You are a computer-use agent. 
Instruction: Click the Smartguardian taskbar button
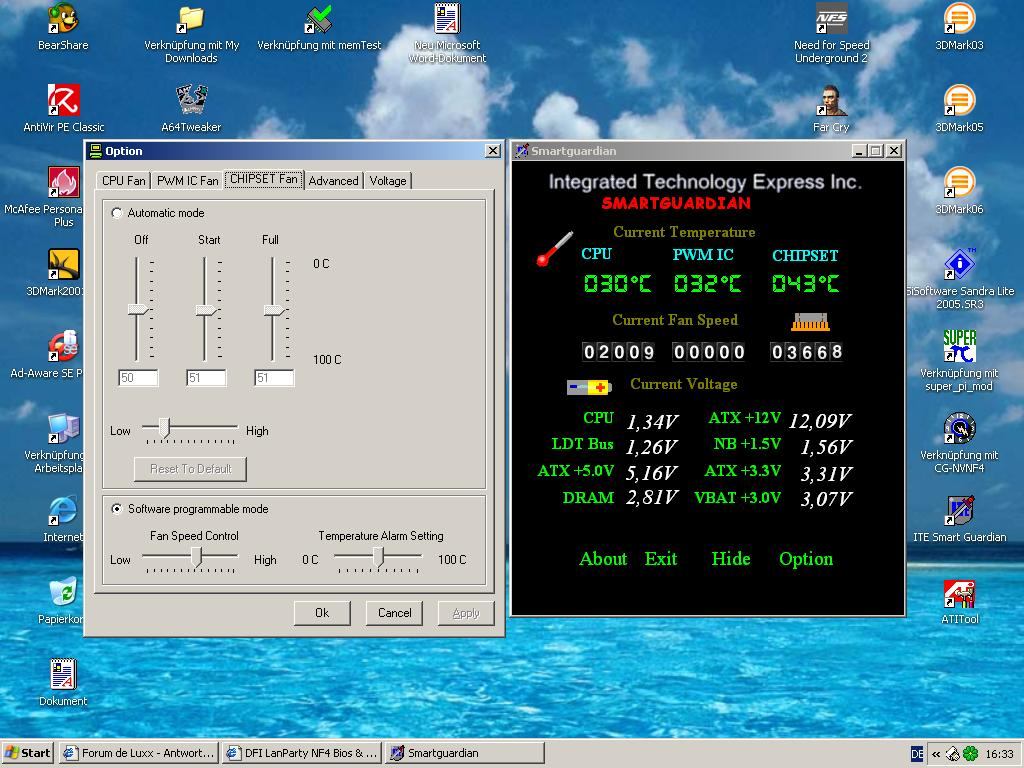coord(464,753)
